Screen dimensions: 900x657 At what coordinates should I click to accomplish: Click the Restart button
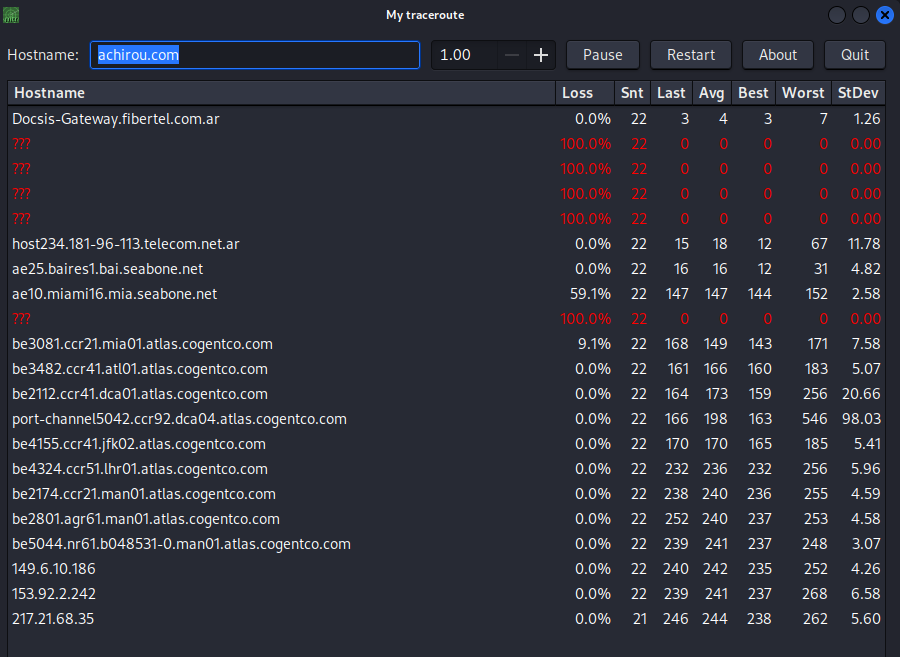[x=690, y=55]
